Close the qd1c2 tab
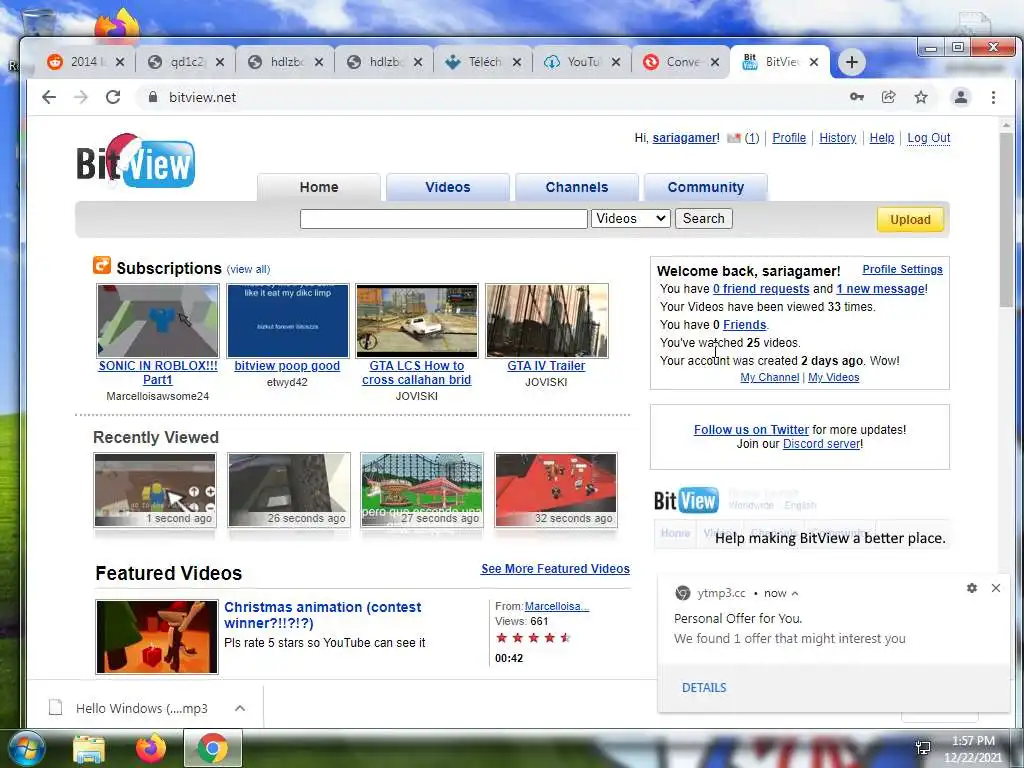Viewport: 1024px width, 768px height. (x=220, y=62)
